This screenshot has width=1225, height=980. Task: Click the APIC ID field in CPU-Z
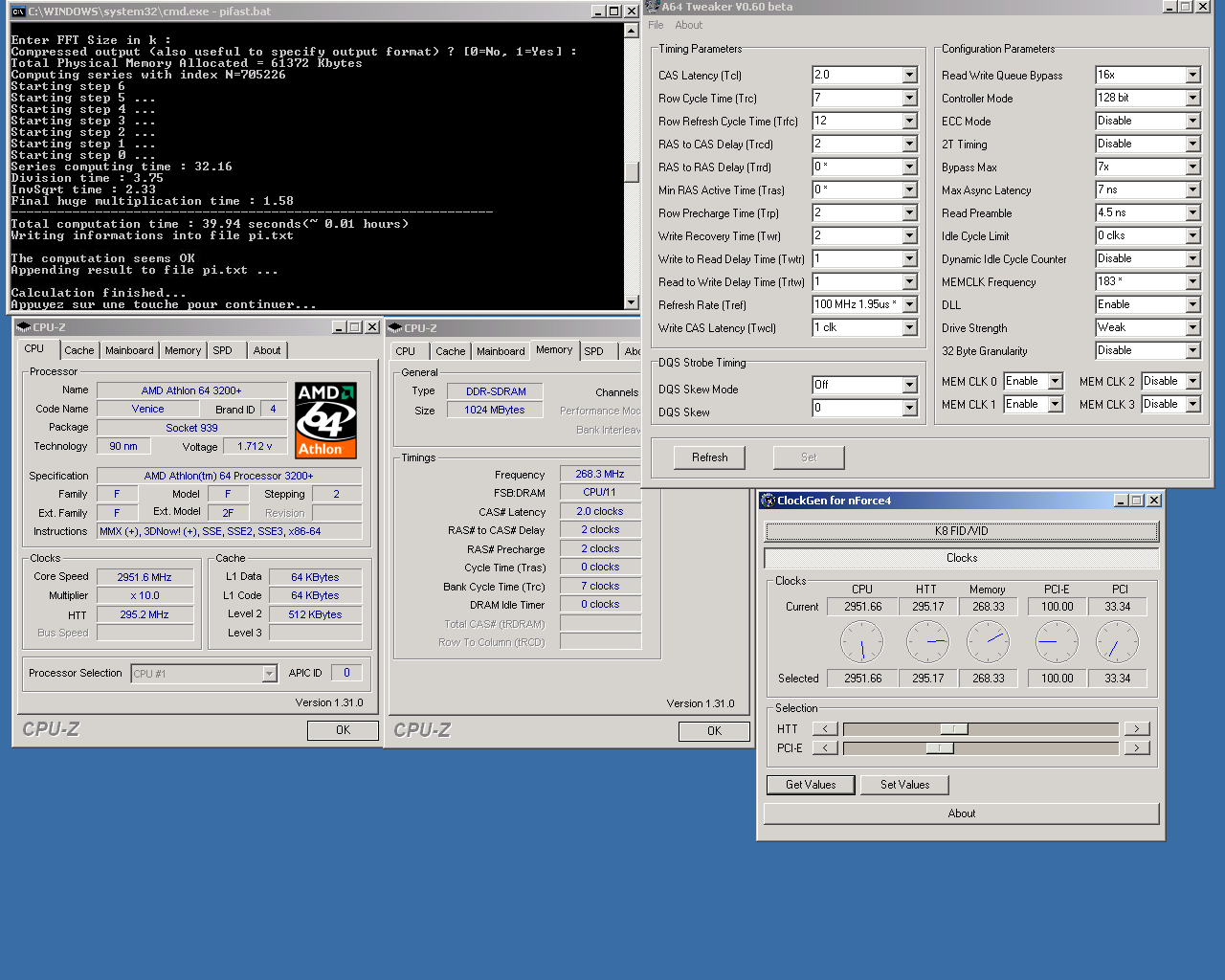pos(346,673)
